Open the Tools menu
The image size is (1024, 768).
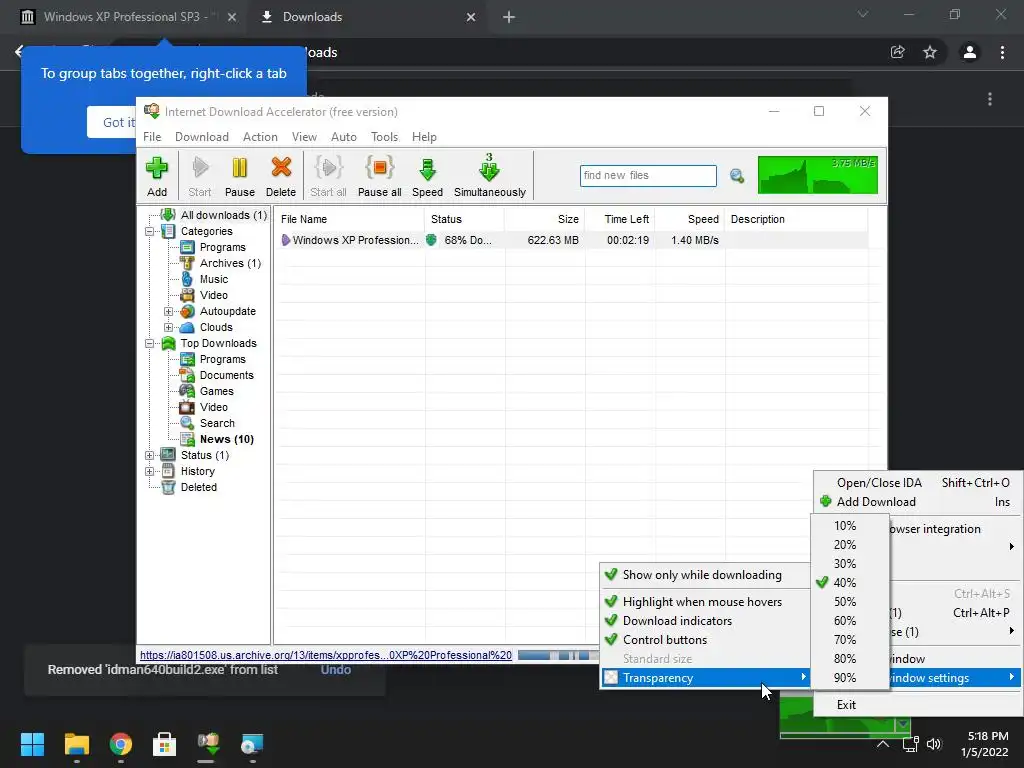[x=384, y=136]
